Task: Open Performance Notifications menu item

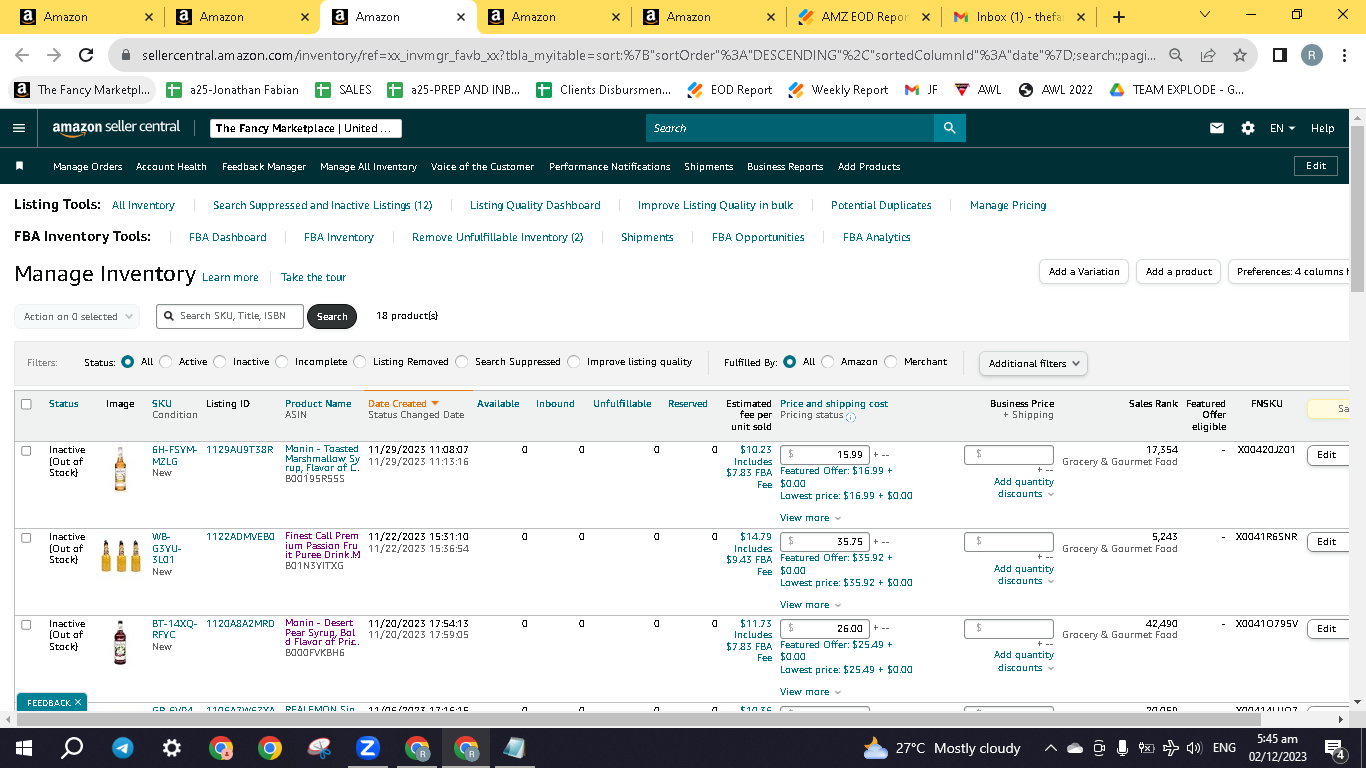Action: click(610, 167)
